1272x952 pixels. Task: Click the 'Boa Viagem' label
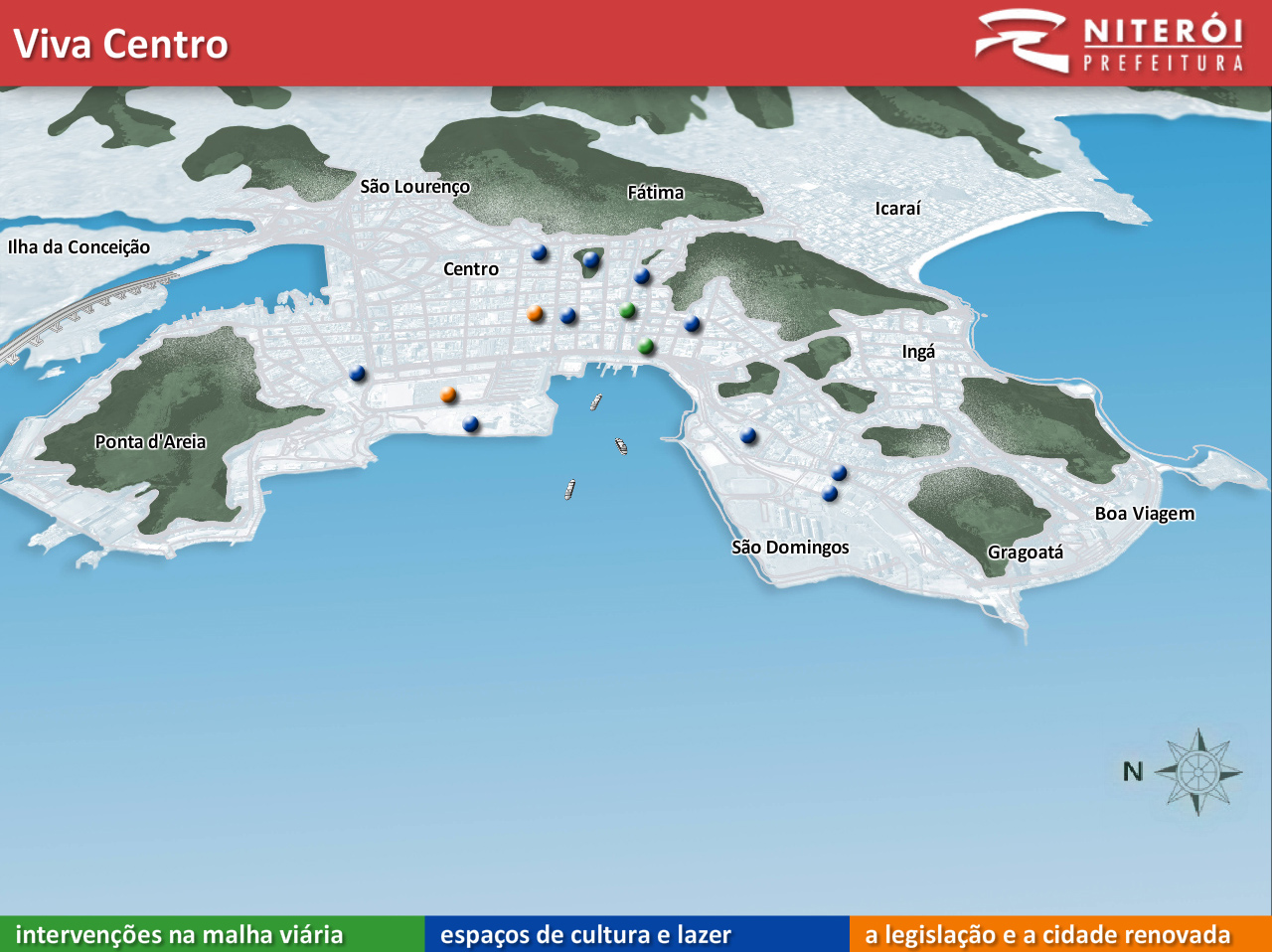pyautogui.click(x=1144, y=514)
